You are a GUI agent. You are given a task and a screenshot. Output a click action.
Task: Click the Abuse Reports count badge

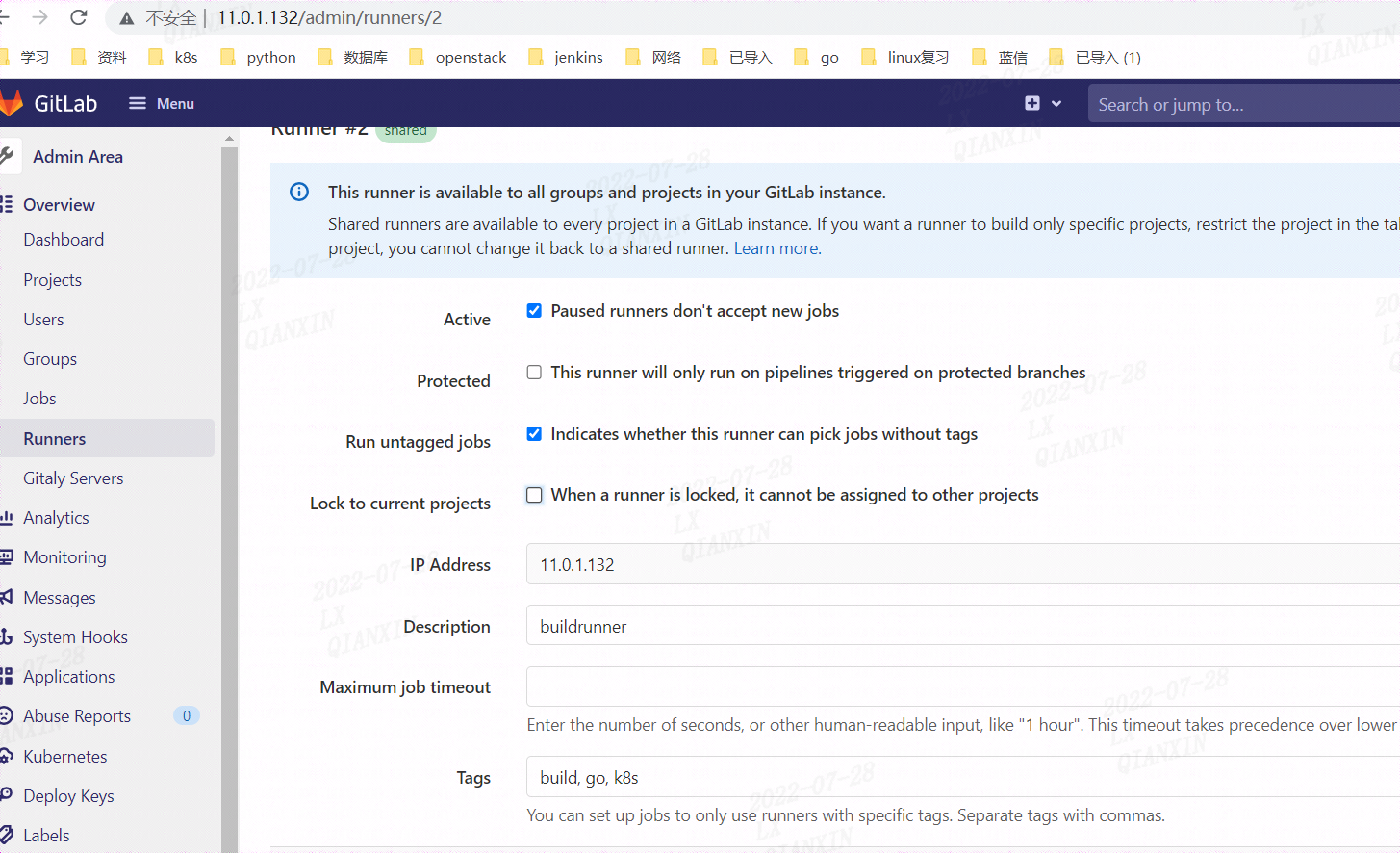click(187, 715)
